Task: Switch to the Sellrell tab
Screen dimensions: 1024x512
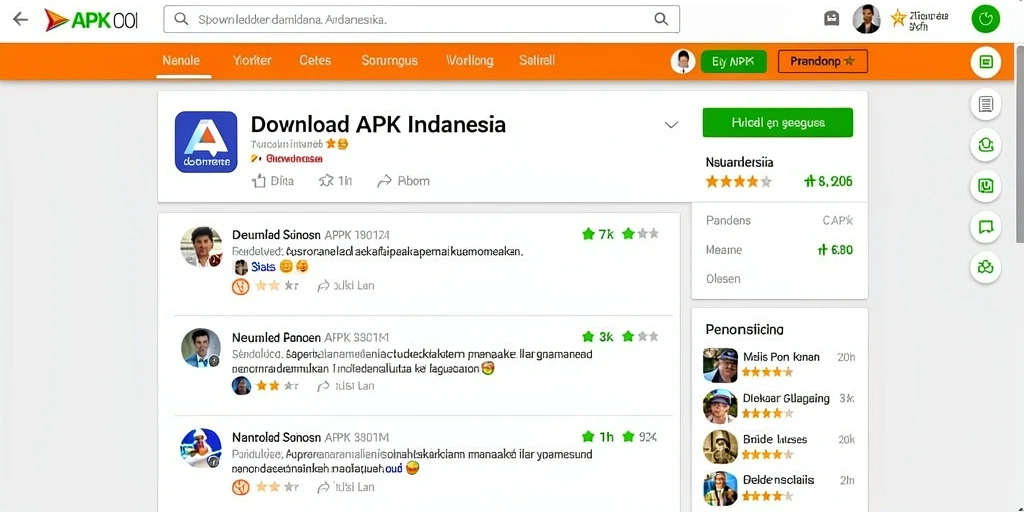Action: pos(537,61)
